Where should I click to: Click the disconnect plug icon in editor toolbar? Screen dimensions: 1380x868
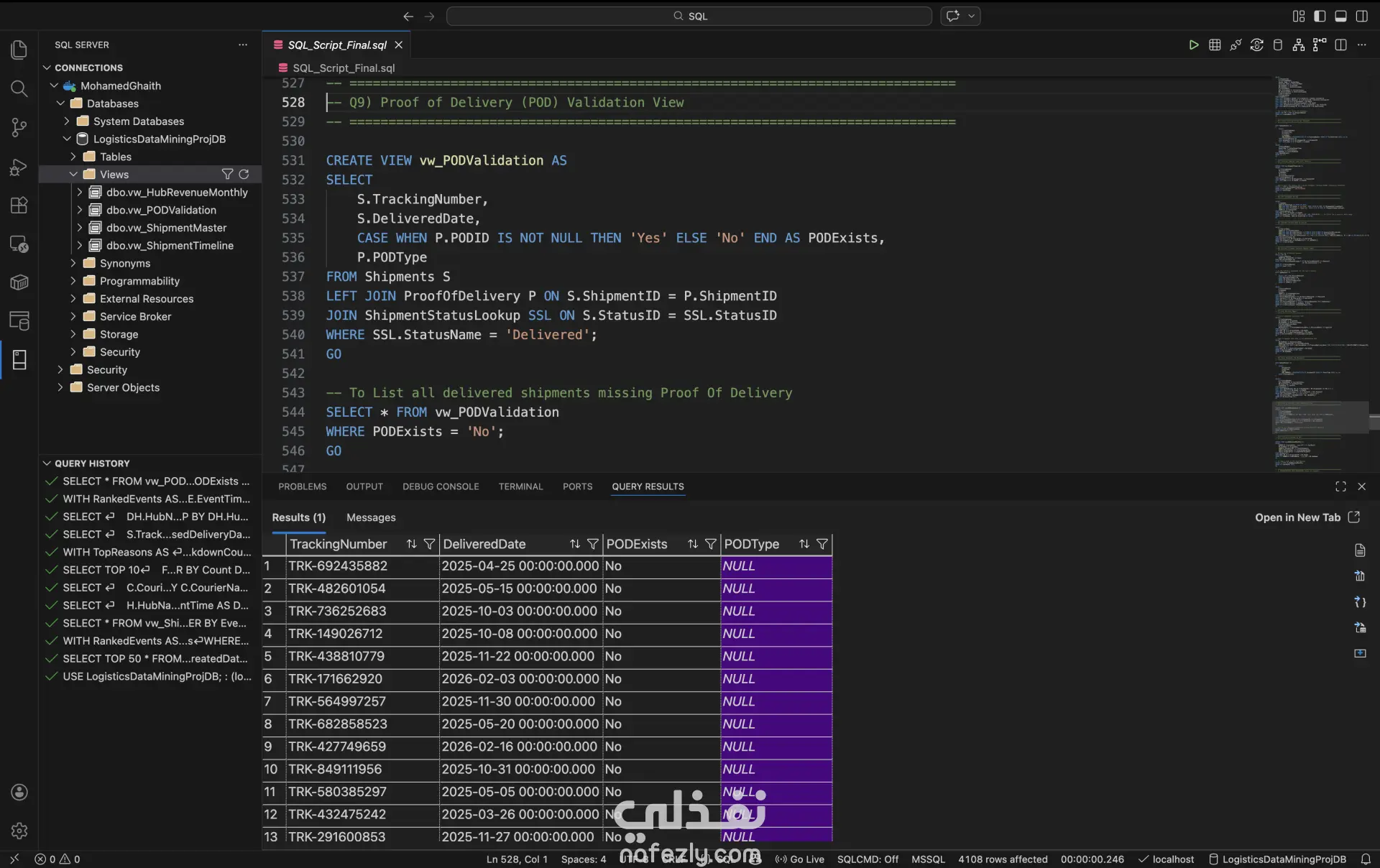[1236, 45]
